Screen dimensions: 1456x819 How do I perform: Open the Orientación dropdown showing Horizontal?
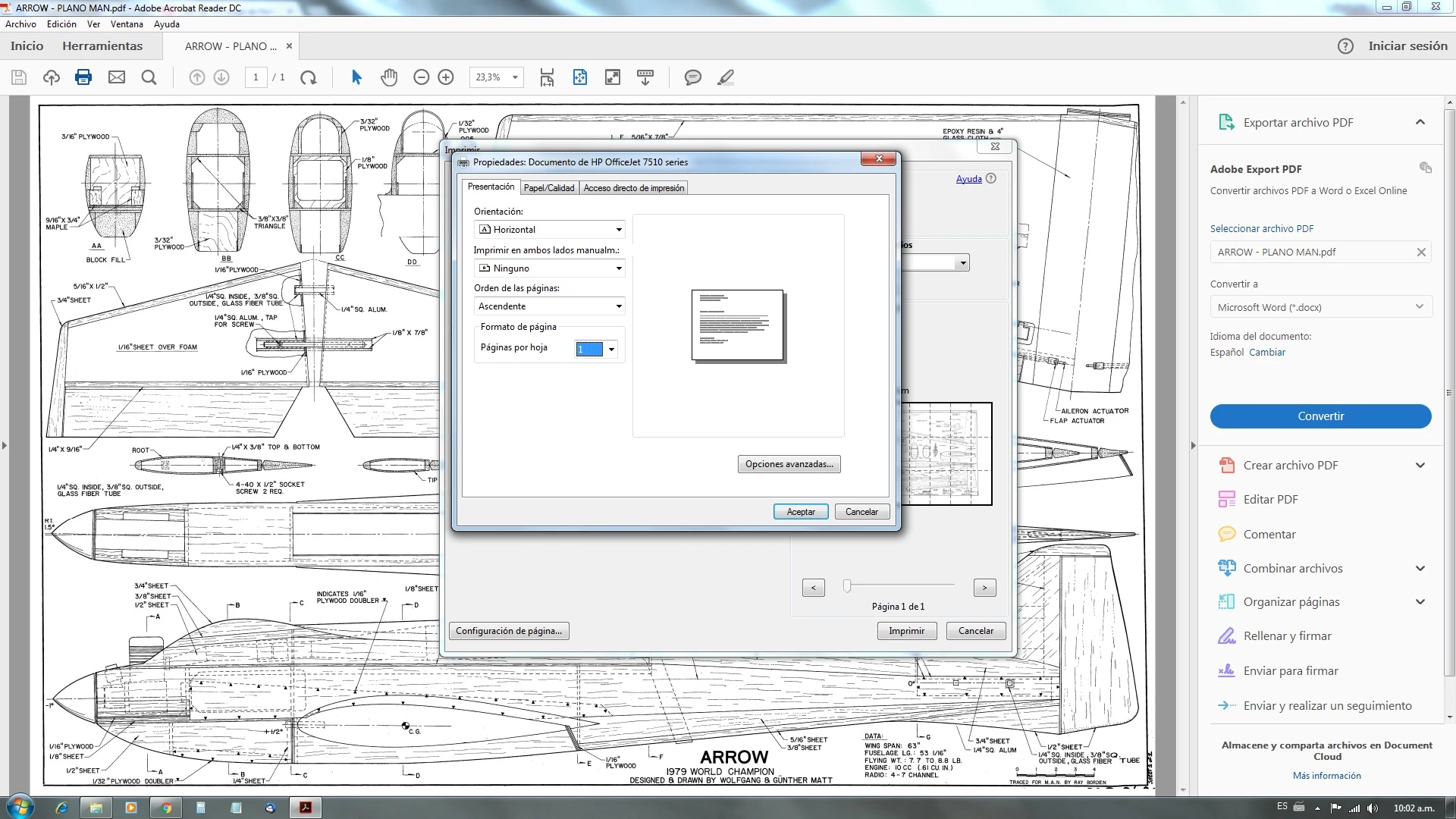[549, 230]
